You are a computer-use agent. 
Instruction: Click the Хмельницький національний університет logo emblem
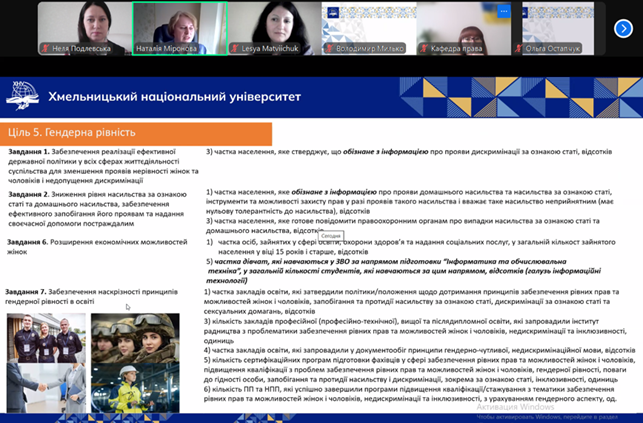(x=23, y=96)
